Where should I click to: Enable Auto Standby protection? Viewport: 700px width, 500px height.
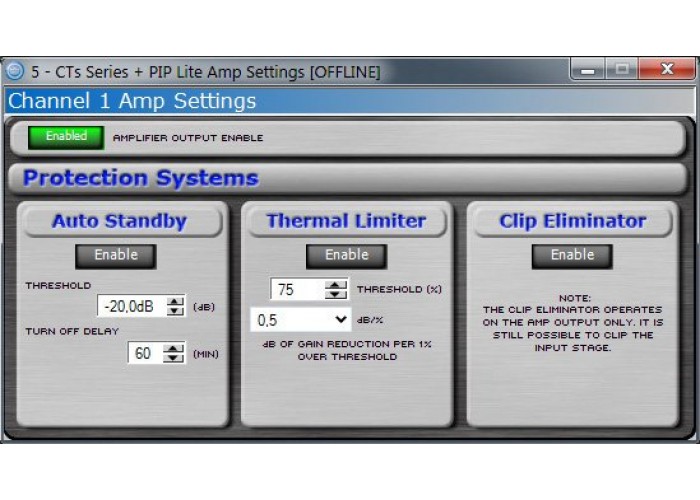(116, 256)
